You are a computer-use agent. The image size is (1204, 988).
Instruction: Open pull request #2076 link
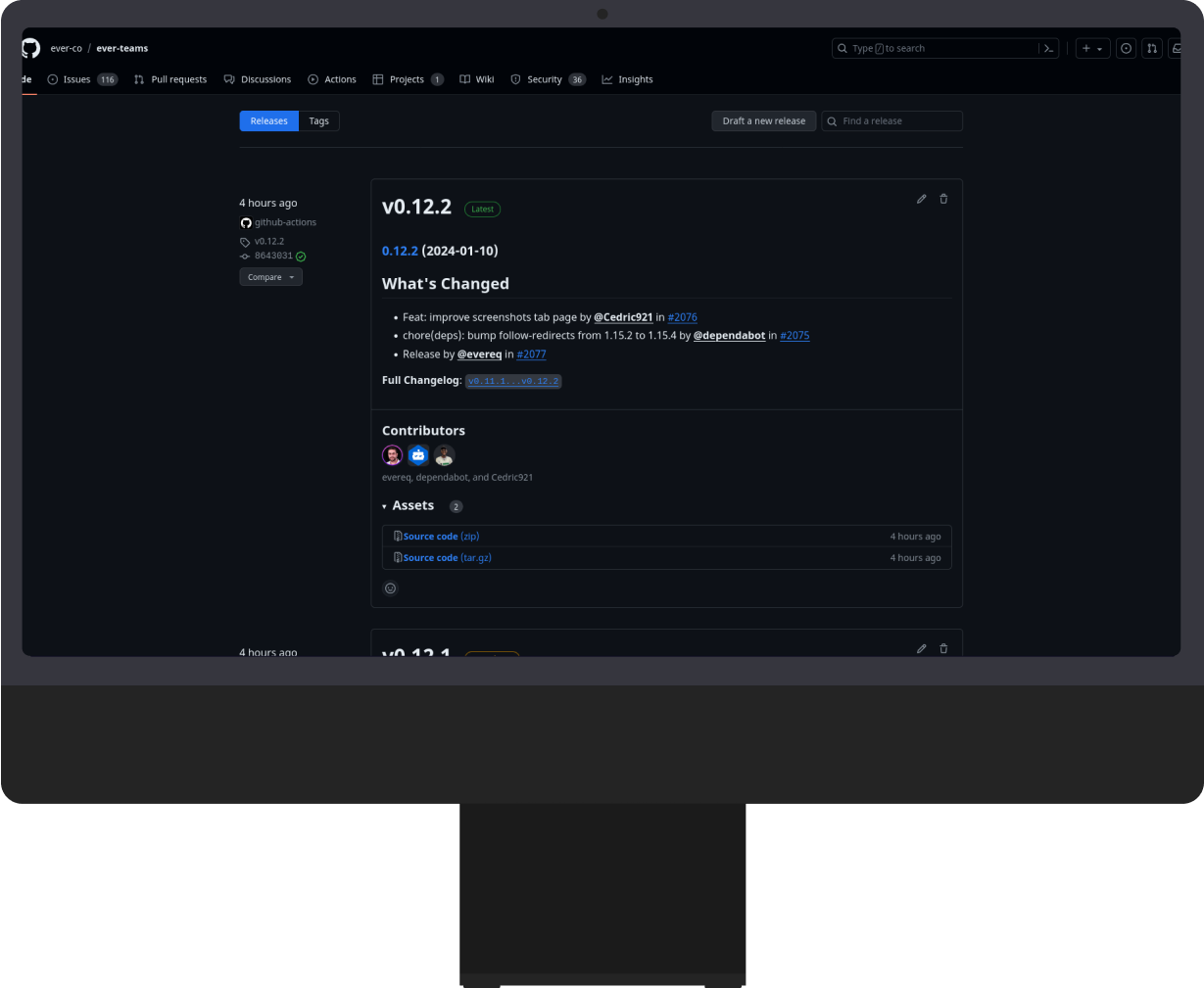pos(682,317)
